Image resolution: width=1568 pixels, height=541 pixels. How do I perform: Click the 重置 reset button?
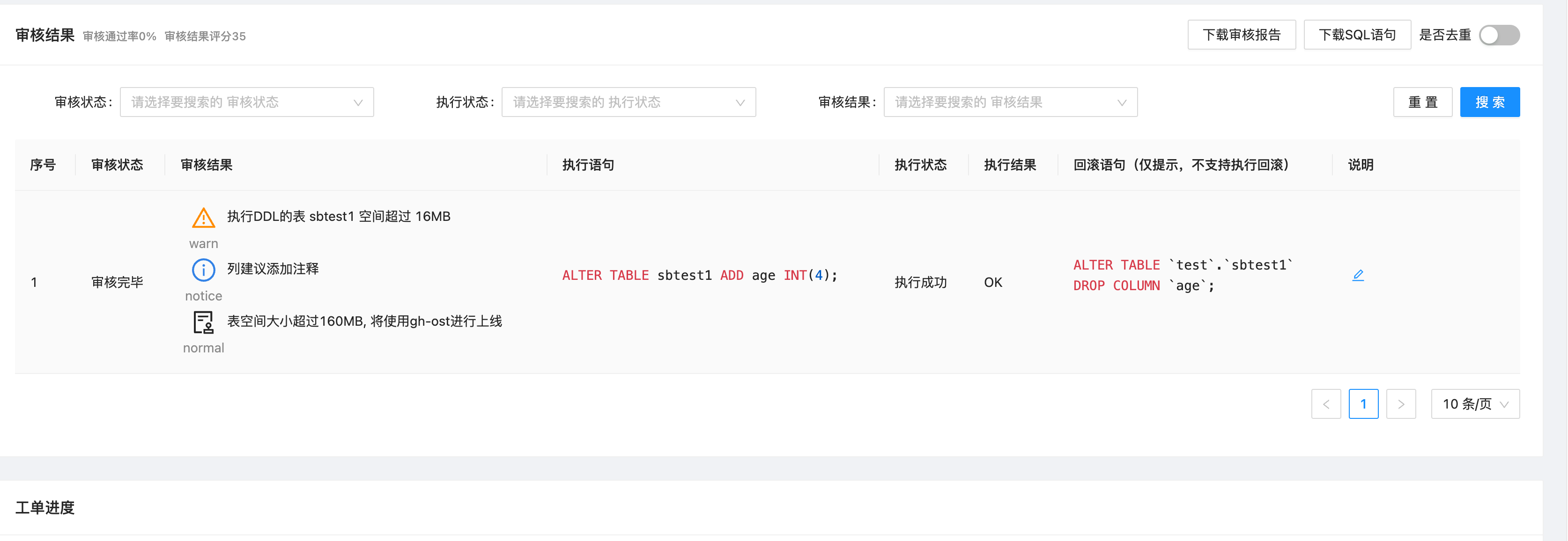1422,102
